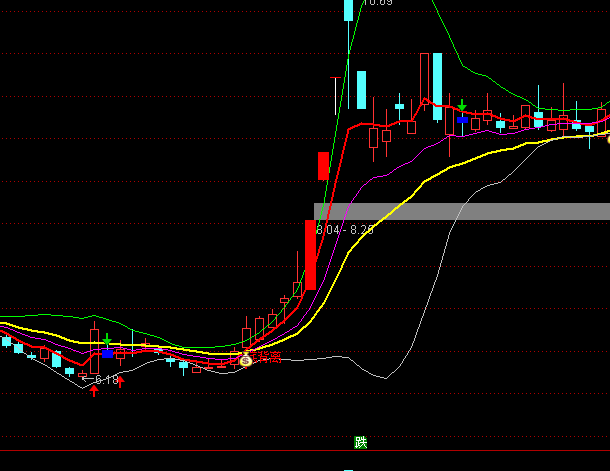
Task: Click green down arrow above right blue candle
Action: pos(462,105)
